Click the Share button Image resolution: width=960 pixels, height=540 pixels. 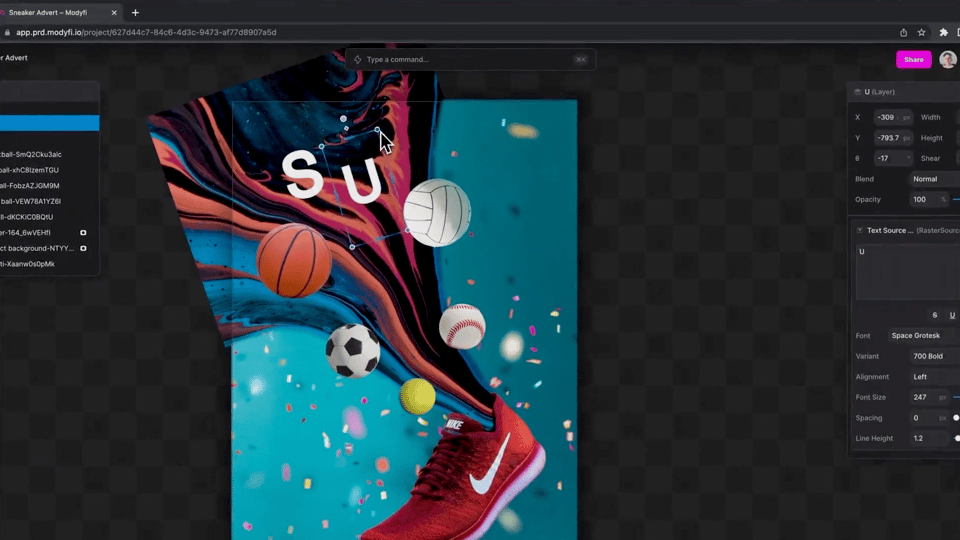coord(913,59)
